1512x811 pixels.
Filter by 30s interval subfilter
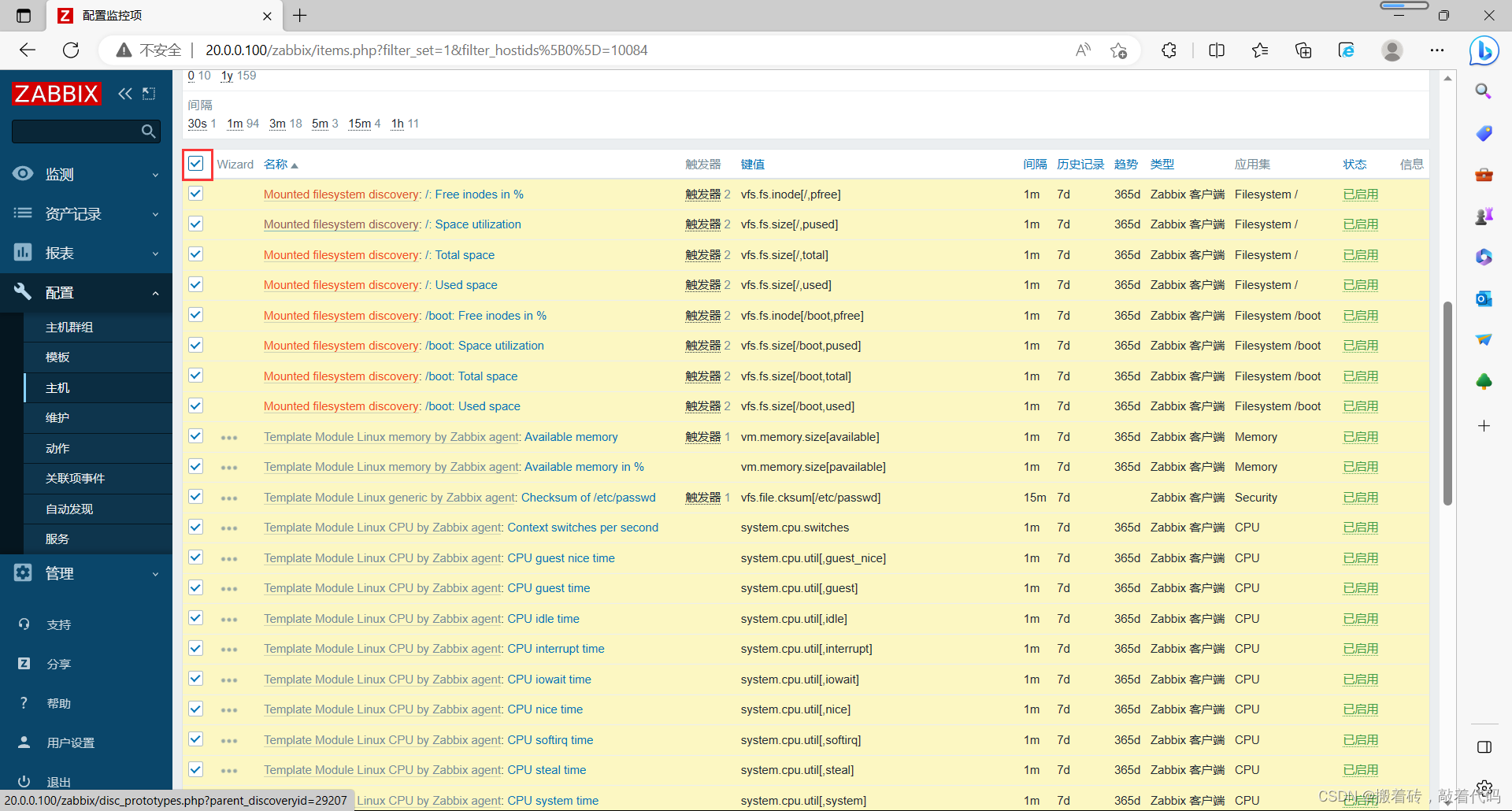click(197, 124)
